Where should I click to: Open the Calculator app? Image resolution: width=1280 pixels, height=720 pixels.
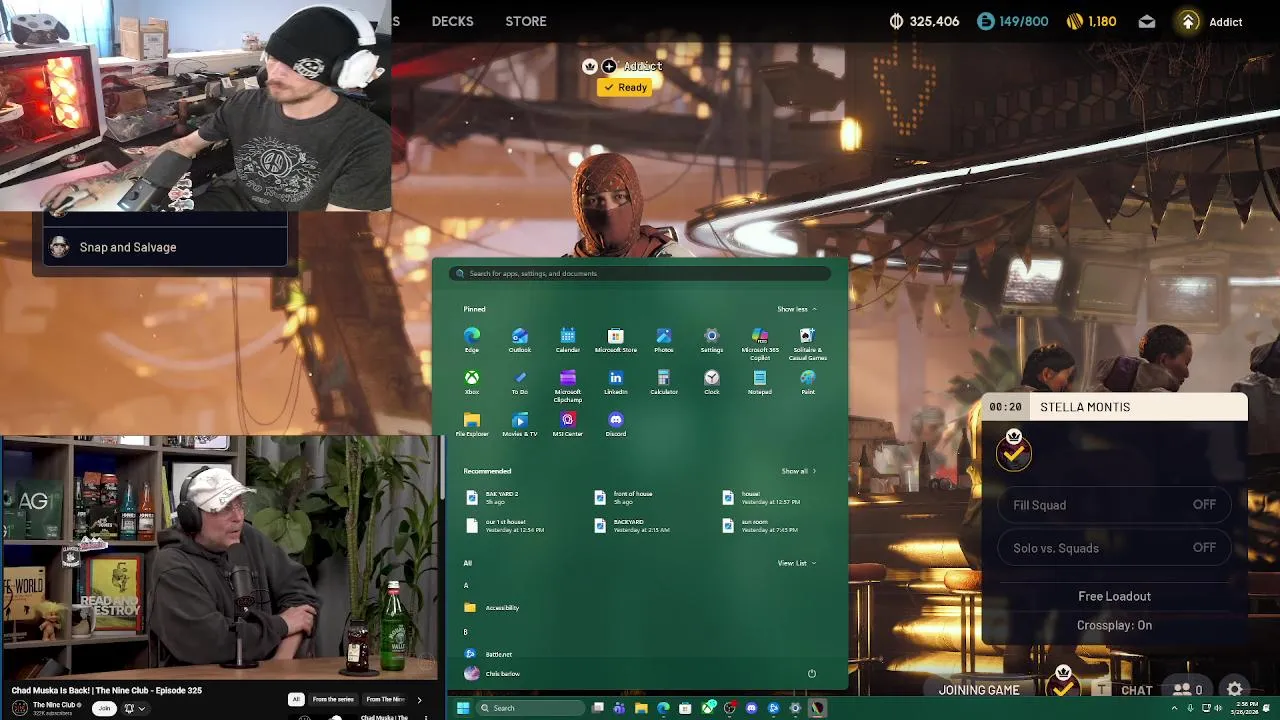[x=664, y=382]
